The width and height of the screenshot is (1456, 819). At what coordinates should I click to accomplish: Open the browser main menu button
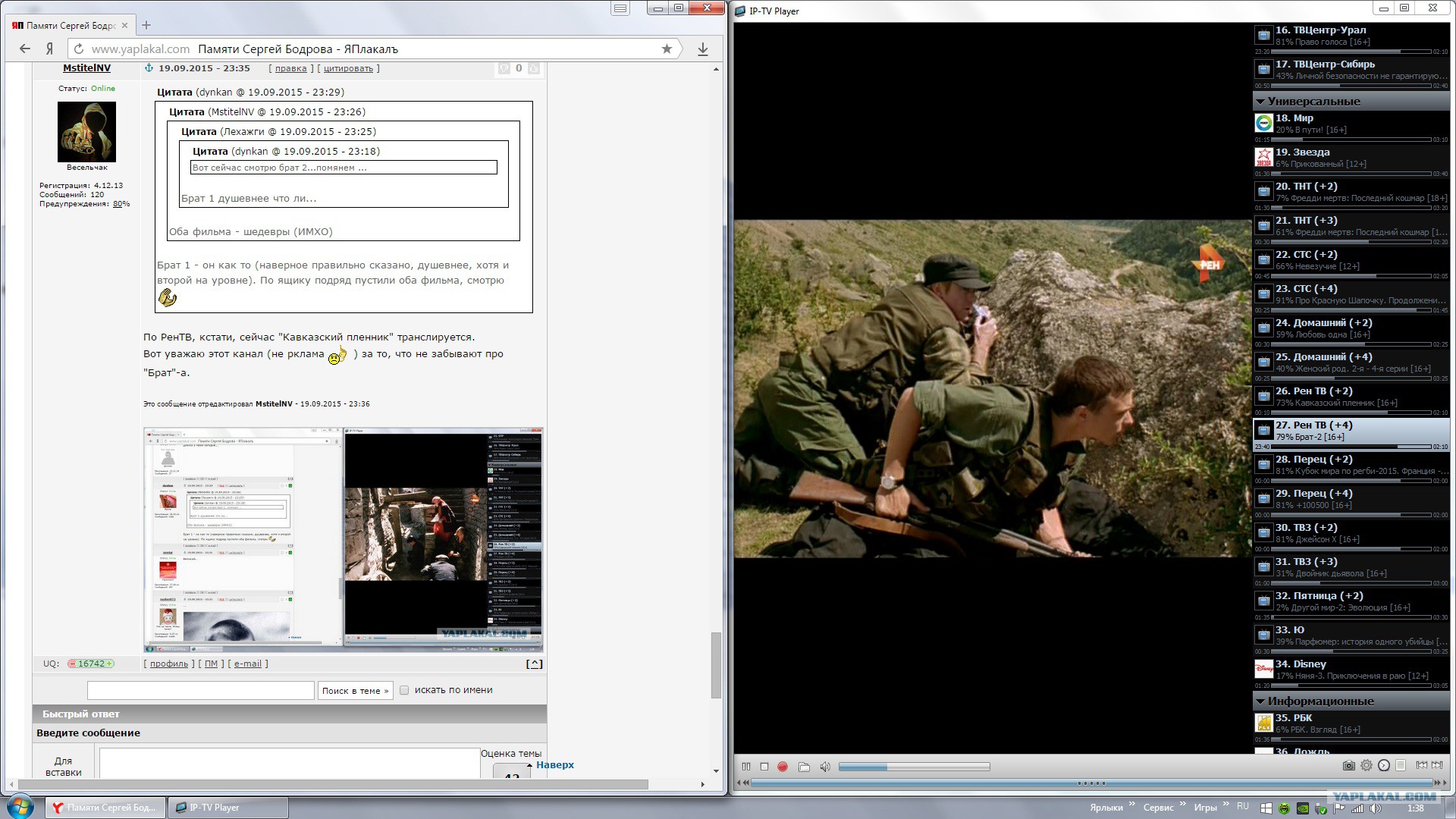[x=620, y=8]
